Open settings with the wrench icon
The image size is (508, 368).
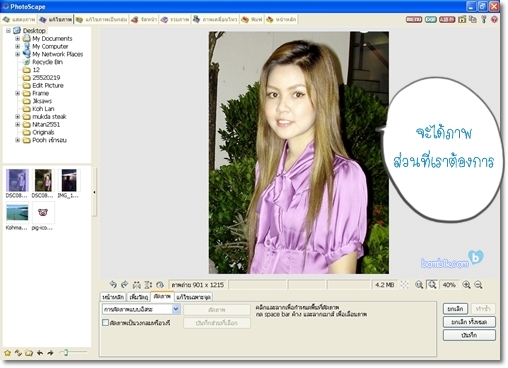coord(484,19)
